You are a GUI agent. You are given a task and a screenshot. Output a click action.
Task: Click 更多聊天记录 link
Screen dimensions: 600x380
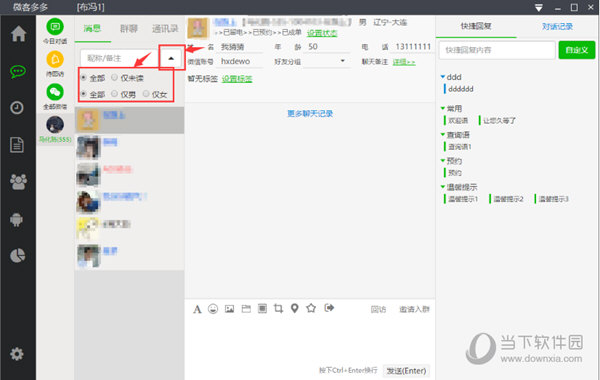coord(310,114)
